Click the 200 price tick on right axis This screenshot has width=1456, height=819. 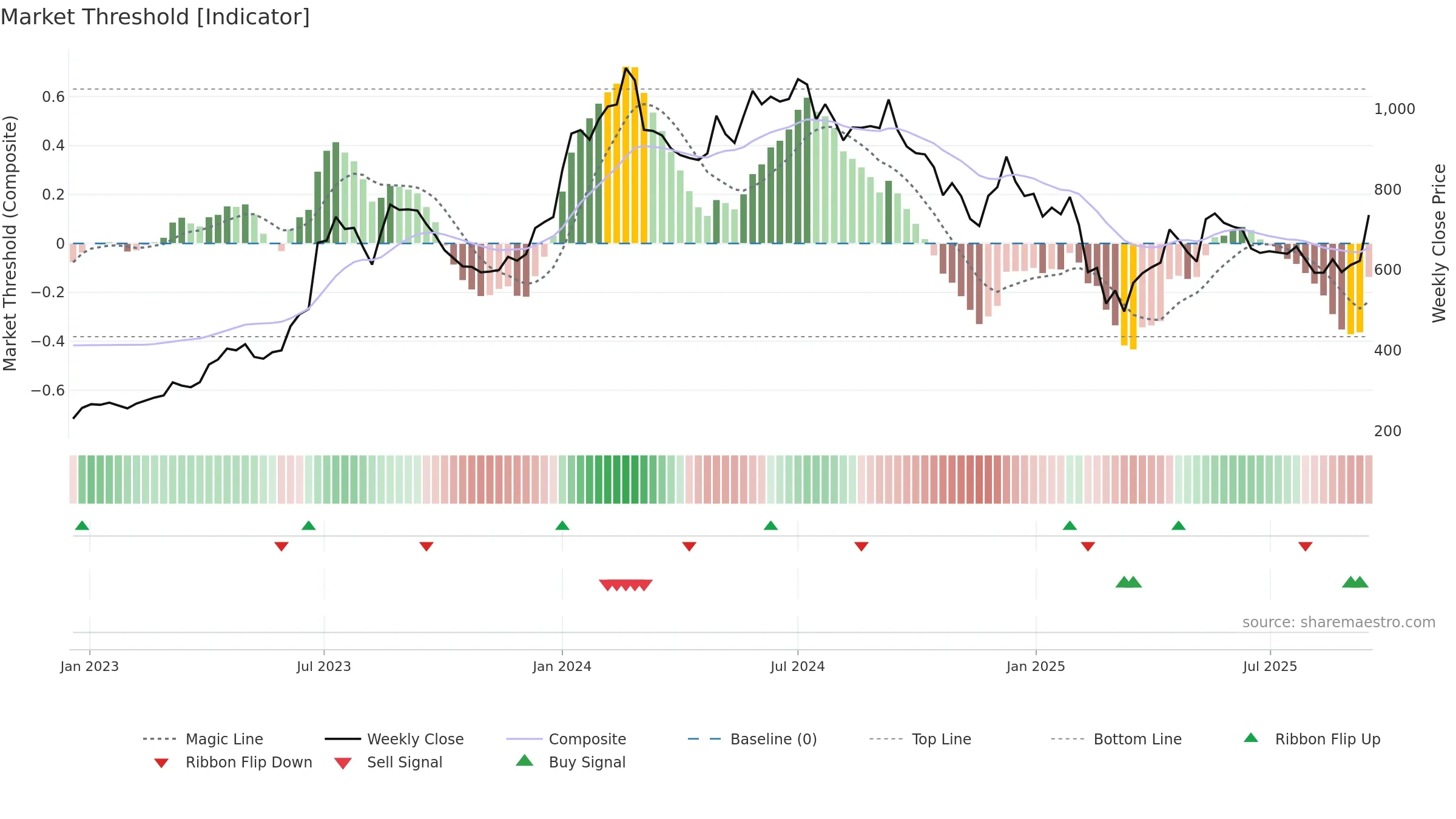[1388, 431]
